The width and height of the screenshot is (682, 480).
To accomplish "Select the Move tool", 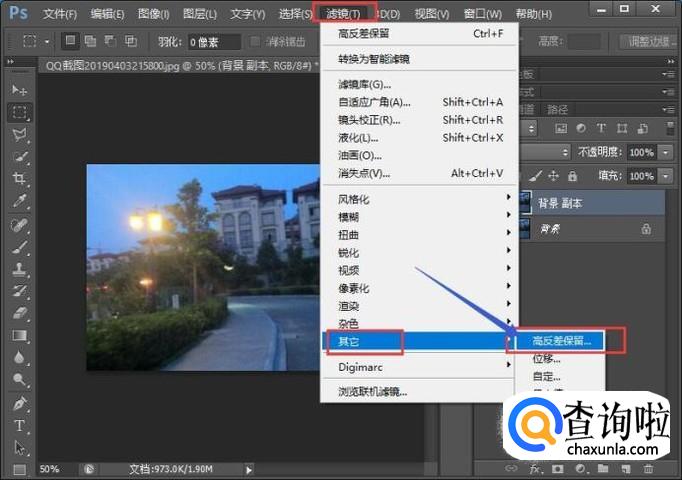I will click(x=19, y=90).
